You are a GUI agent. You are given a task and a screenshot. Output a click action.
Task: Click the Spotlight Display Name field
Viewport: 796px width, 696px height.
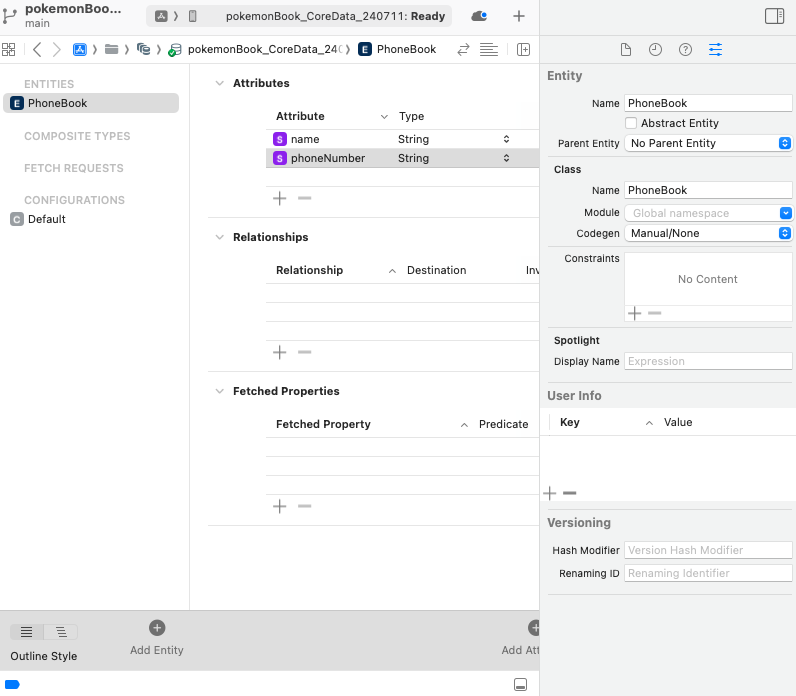pyautogui.click(x=708, y=361)
